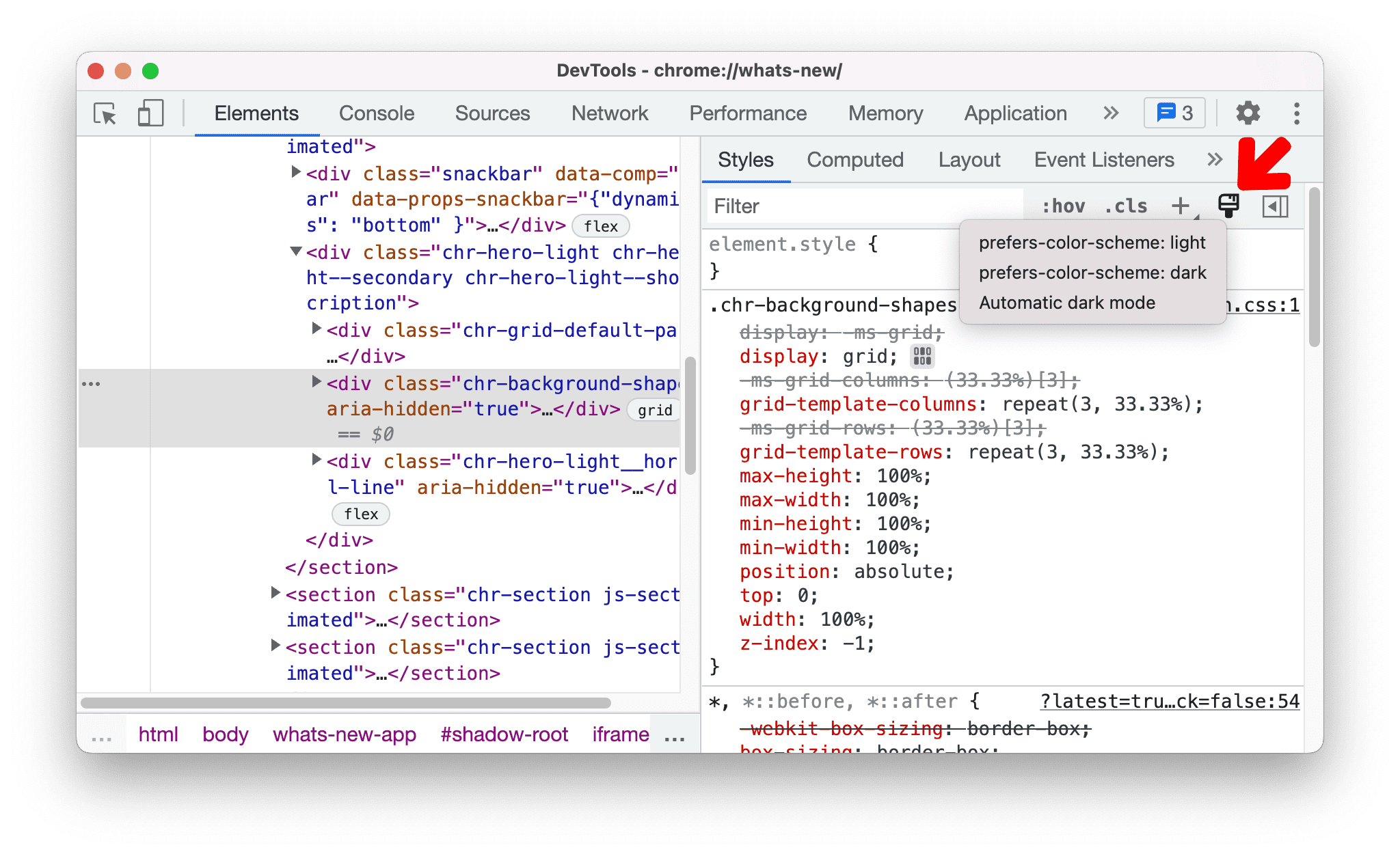Click the element inspector/picker icon
The height and width of the screenshot is (854, 1400).
103,113
